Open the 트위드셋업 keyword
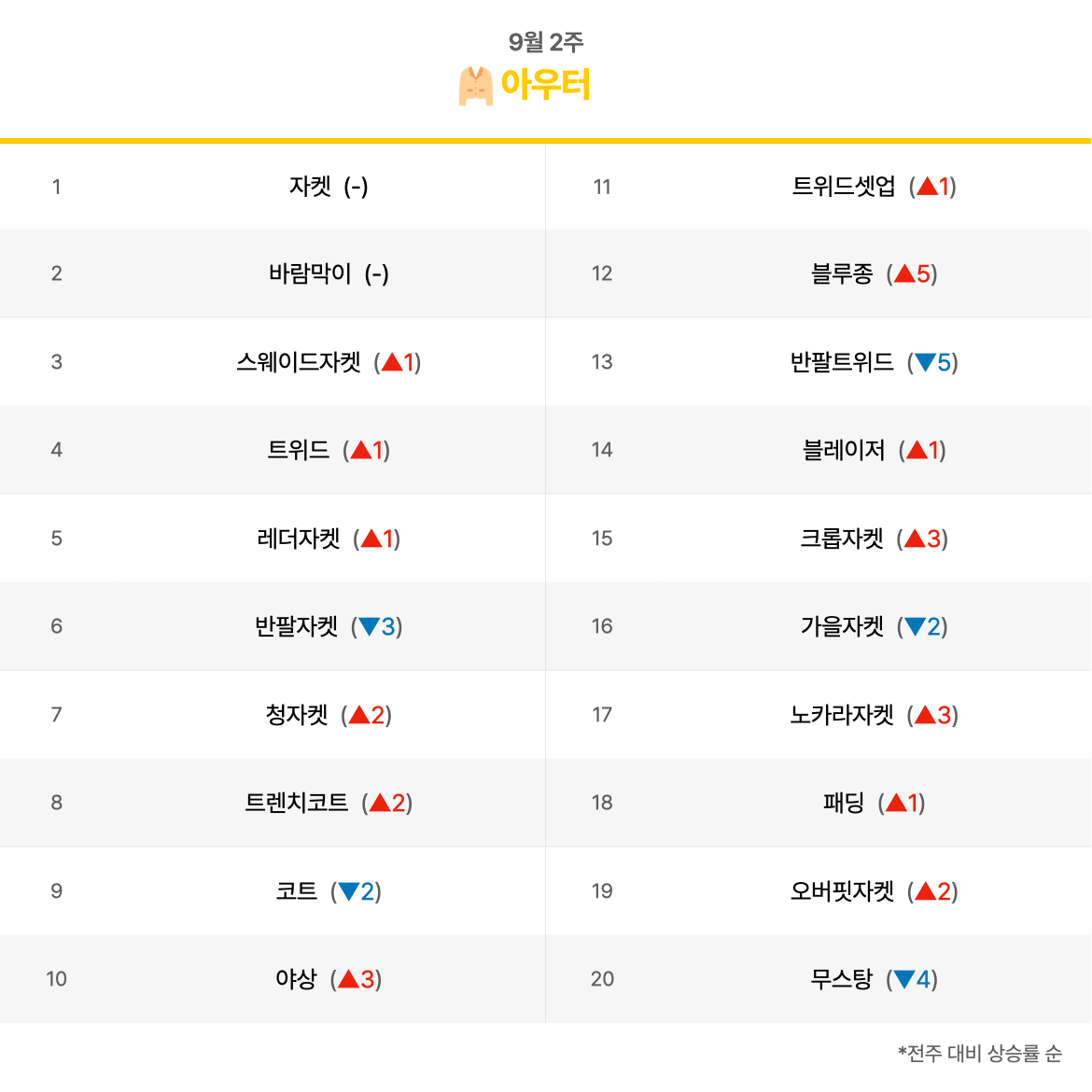The width and height of the screenshot is (1092, 1092). [x=844, y=186]
